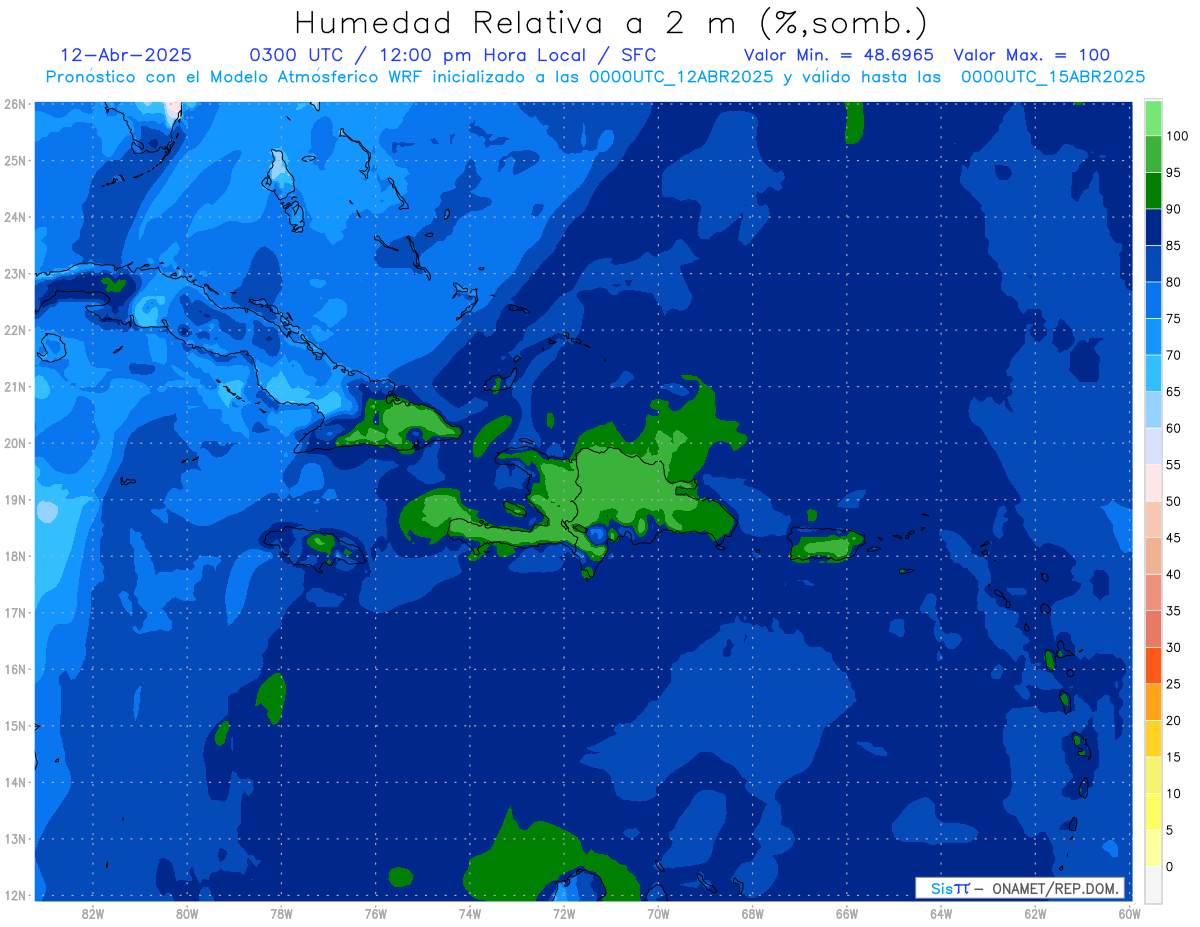Click the legend value '50'
Image resolution: width=1200 pixels, height=927 pixels.
(1173, 501)
